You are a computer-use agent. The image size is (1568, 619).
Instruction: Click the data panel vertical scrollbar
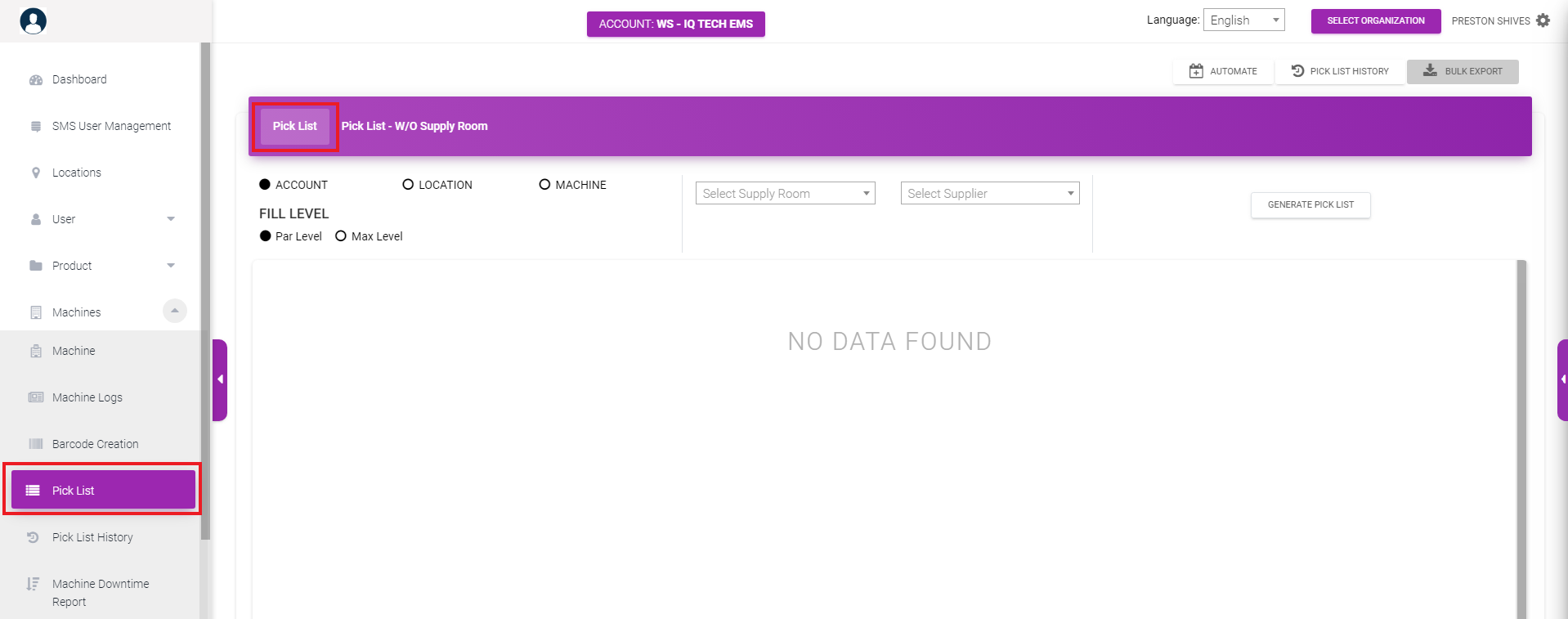tap(1521, 439)
